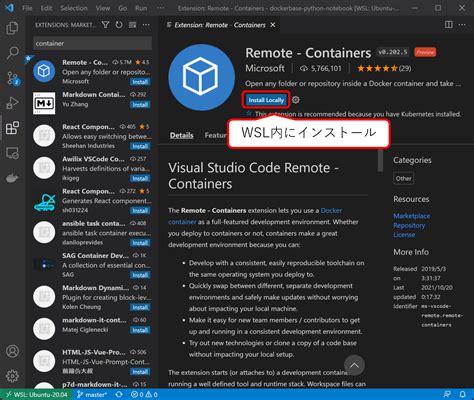Install the SAG Container Dev... extension

point(140,275)
